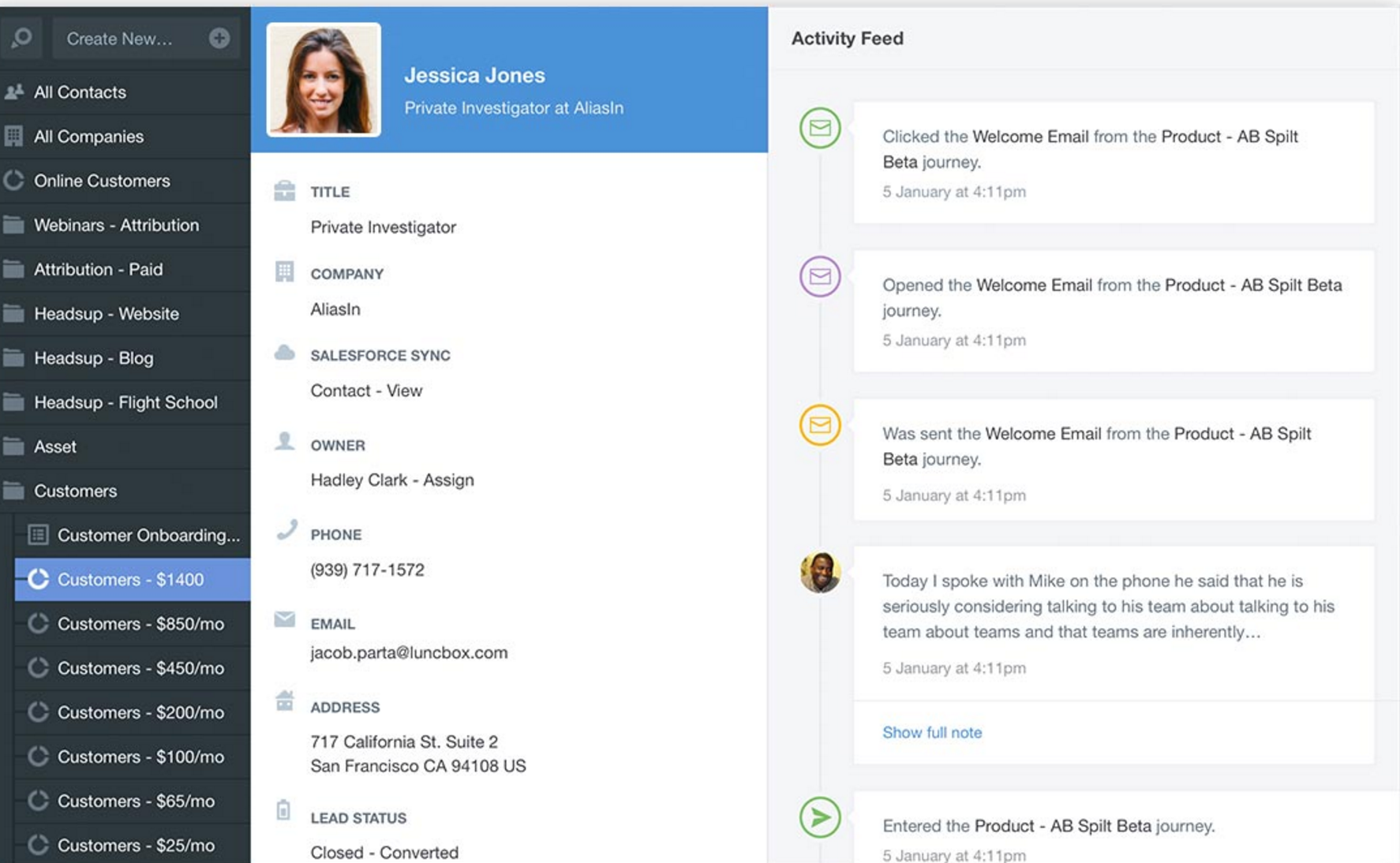
Task: Open Customer Onboarding list
Action: pyautogui.click(x=133, y=535)
